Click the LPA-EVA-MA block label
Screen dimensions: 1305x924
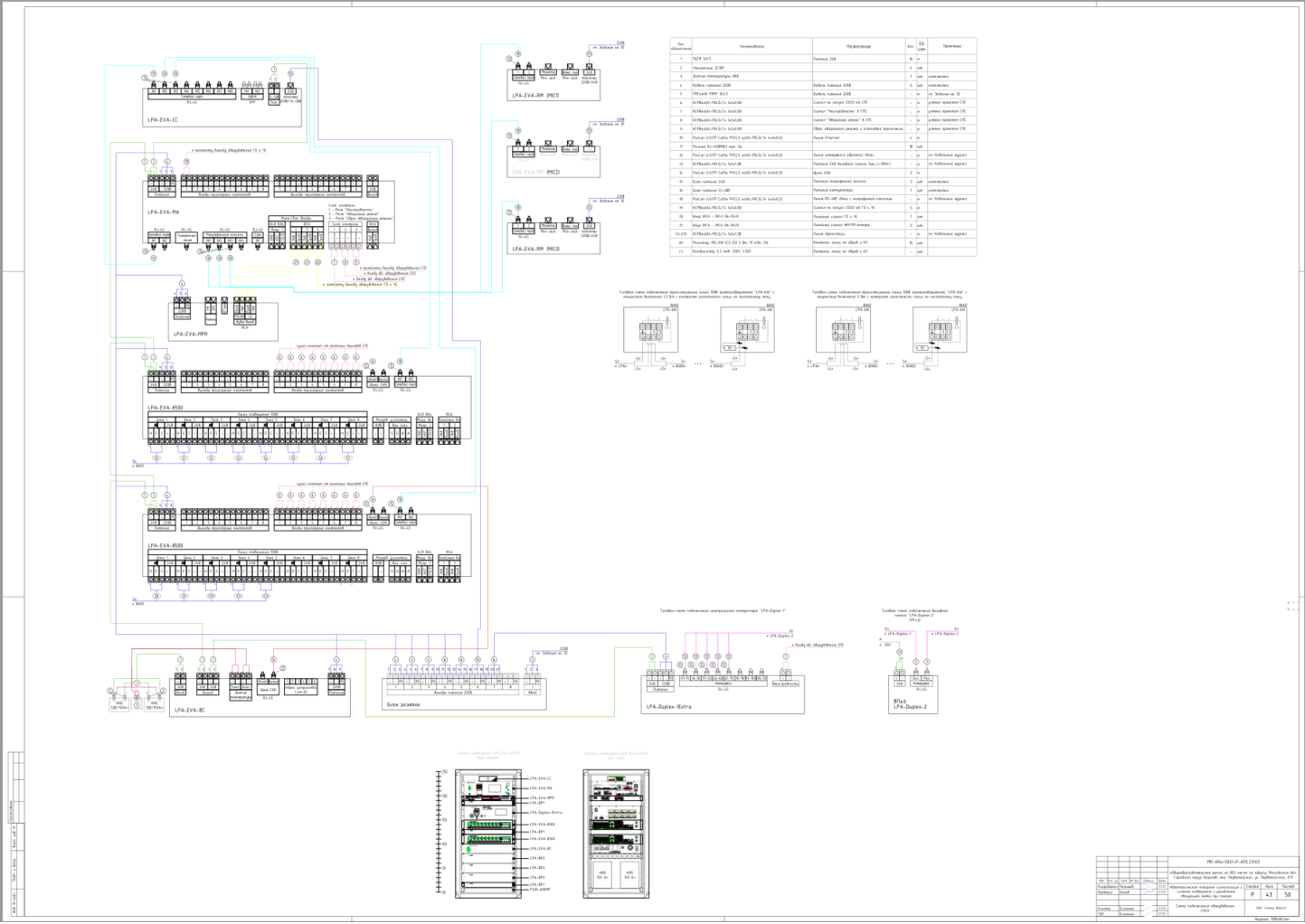click(x=164, y=212)
